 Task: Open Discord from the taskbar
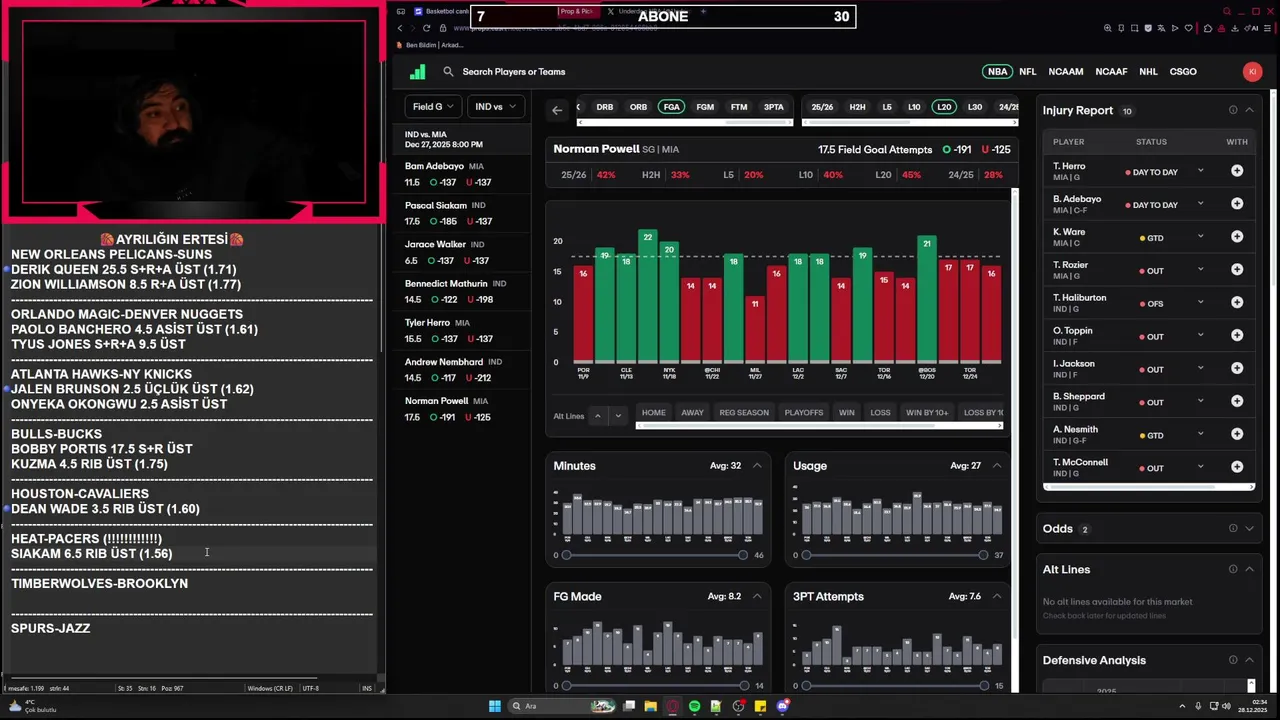pos(783,706)
